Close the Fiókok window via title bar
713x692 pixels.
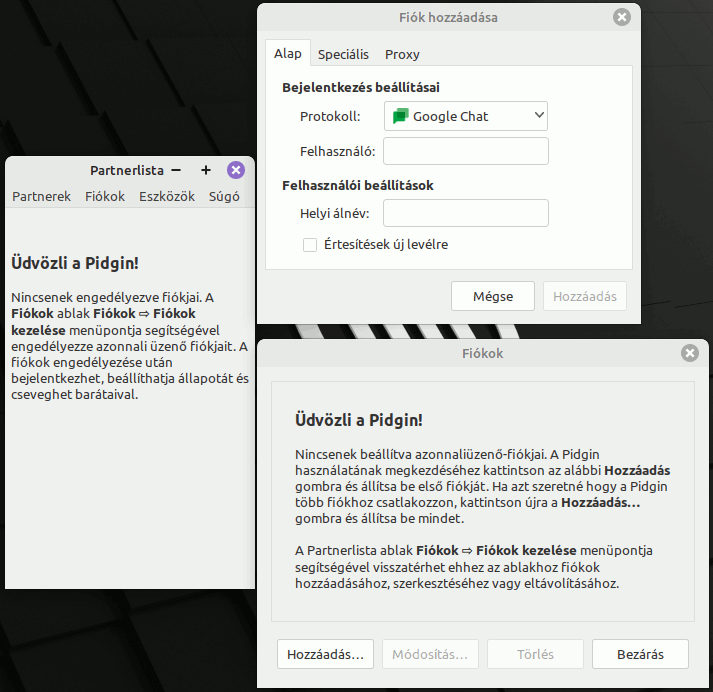pos(689,353)
